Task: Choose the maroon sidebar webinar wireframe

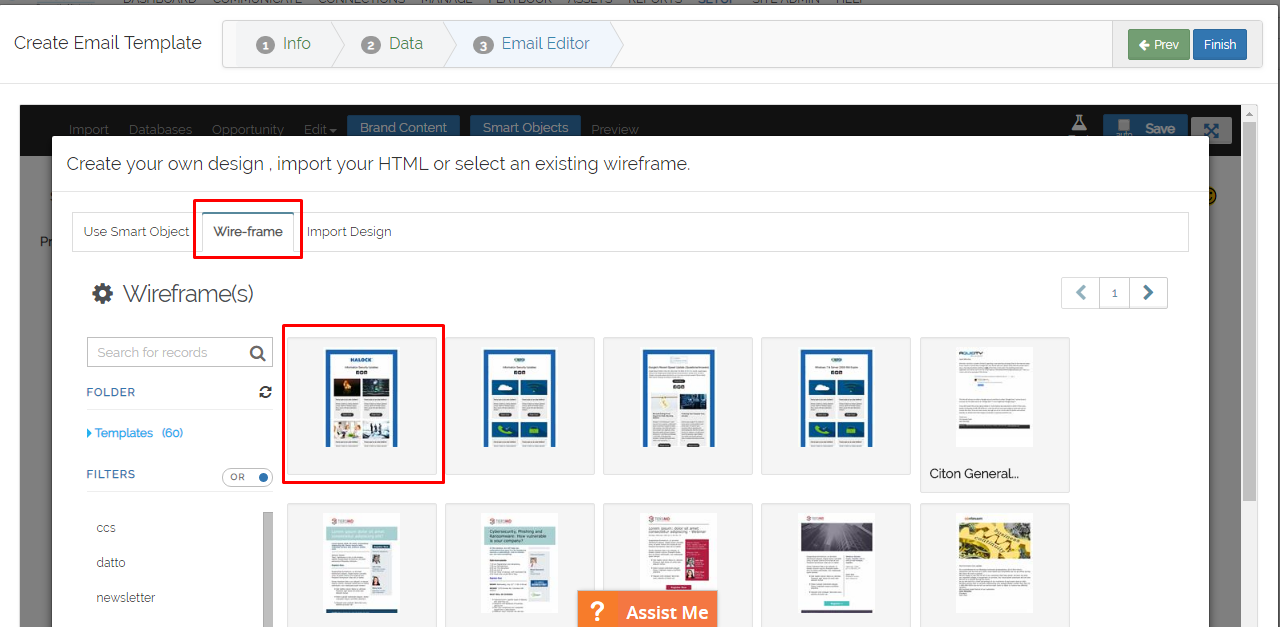Action: click(x=678, y=565)
